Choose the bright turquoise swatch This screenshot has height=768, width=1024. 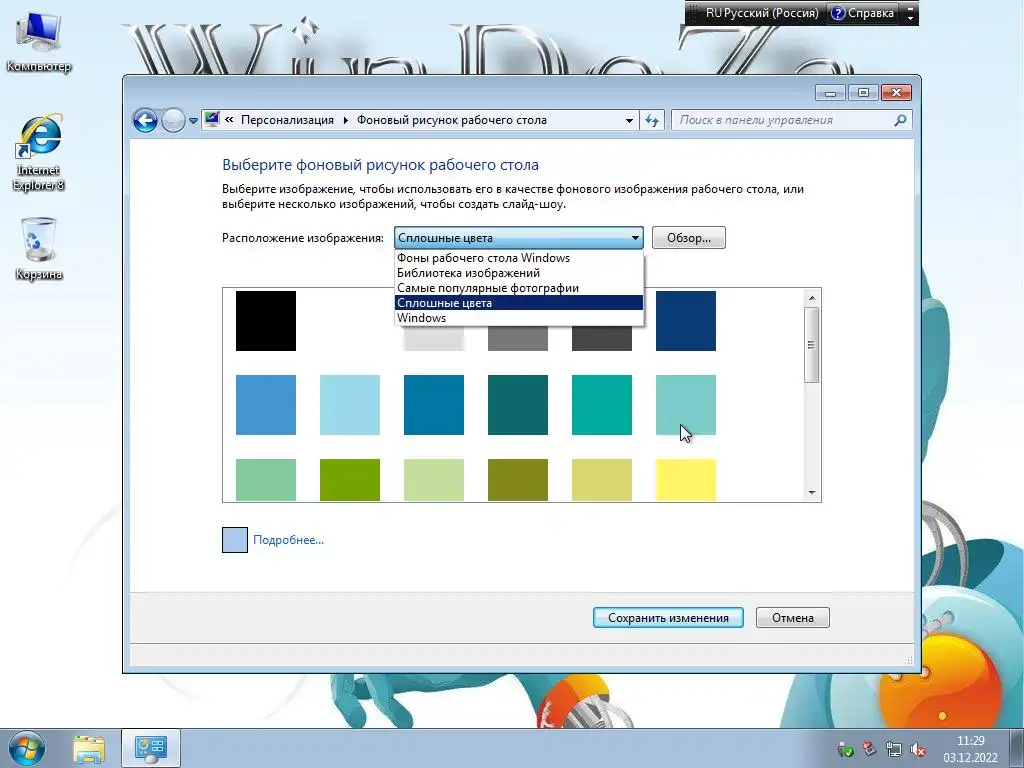pos(601,405)
